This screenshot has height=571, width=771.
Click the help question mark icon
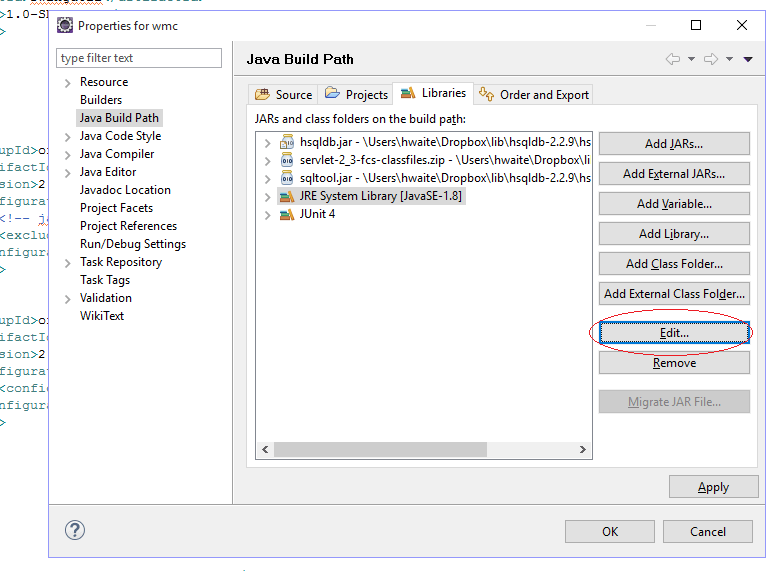click(75, 530)
